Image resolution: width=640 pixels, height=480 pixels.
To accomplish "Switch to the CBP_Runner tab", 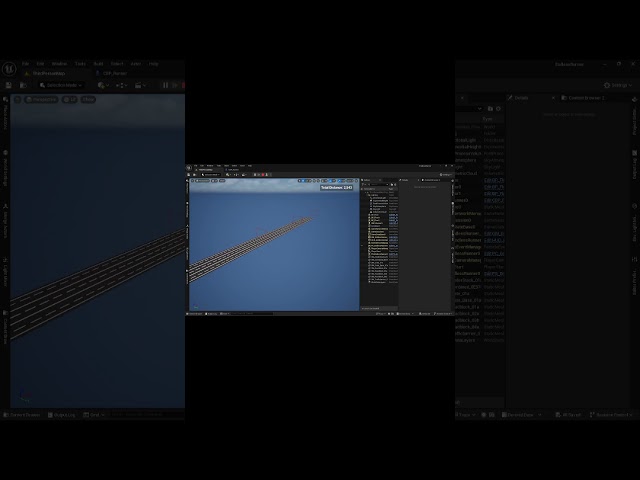I will 111,73.
